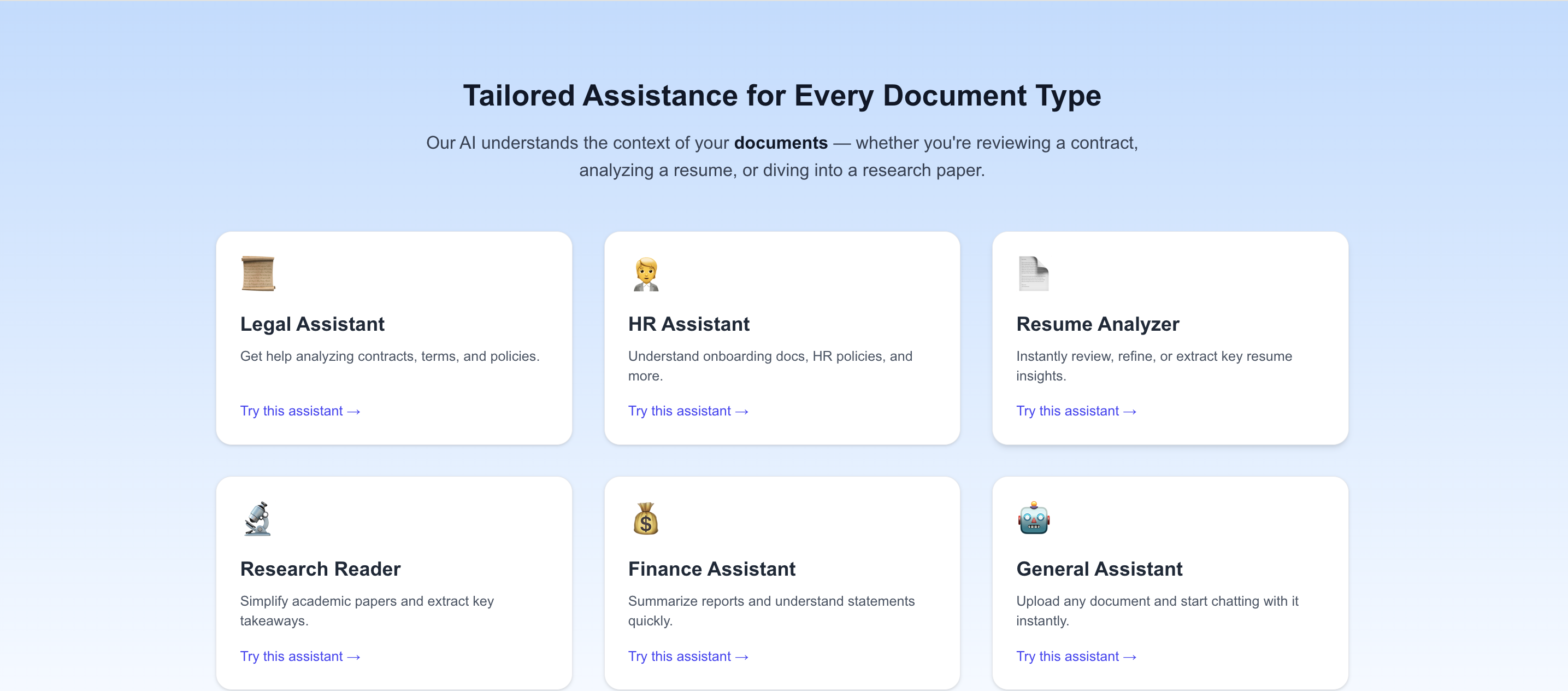Click the money bag icon on Finance Assistant card
Viewport: 1568px width, 691px height.
pos(646,519)
